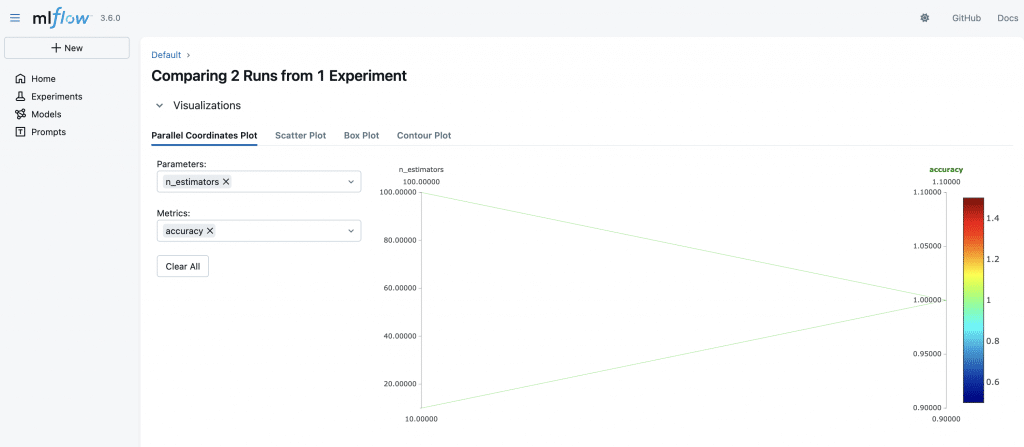Remove the accuracy metric tag
This screenshot has width=1024, height=447.
pos(210,231)
